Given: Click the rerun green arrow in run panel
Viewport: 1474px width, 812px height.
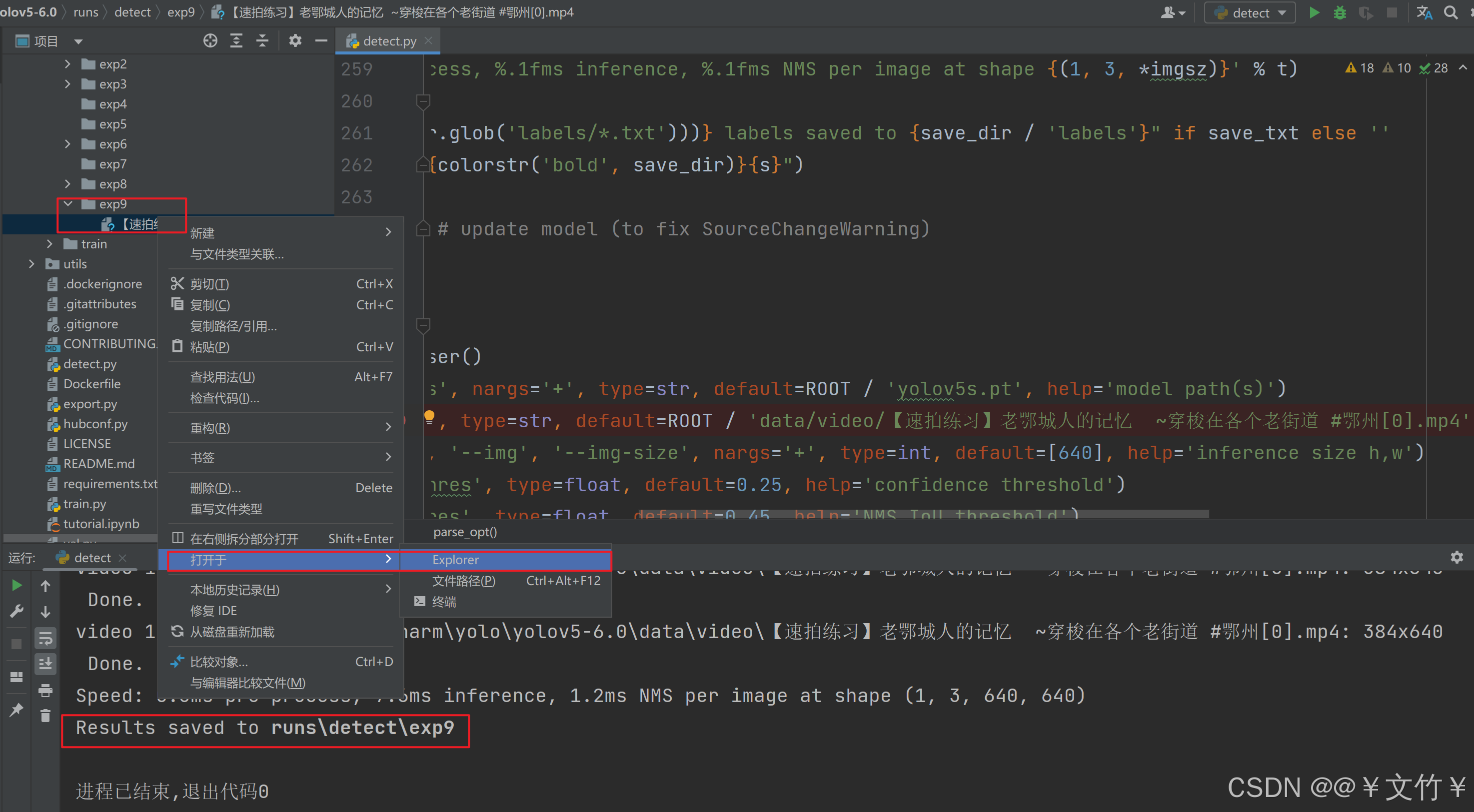Looking at the screenshot, I should pyautogui.click(x=16, y=586).
